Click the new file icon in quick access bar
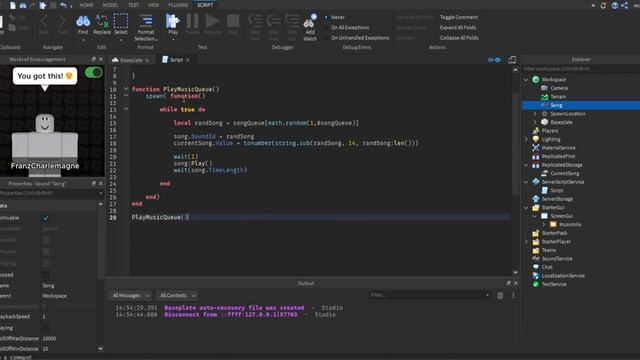The width and height of the screenshot is (640, 360). pos(13,5)
